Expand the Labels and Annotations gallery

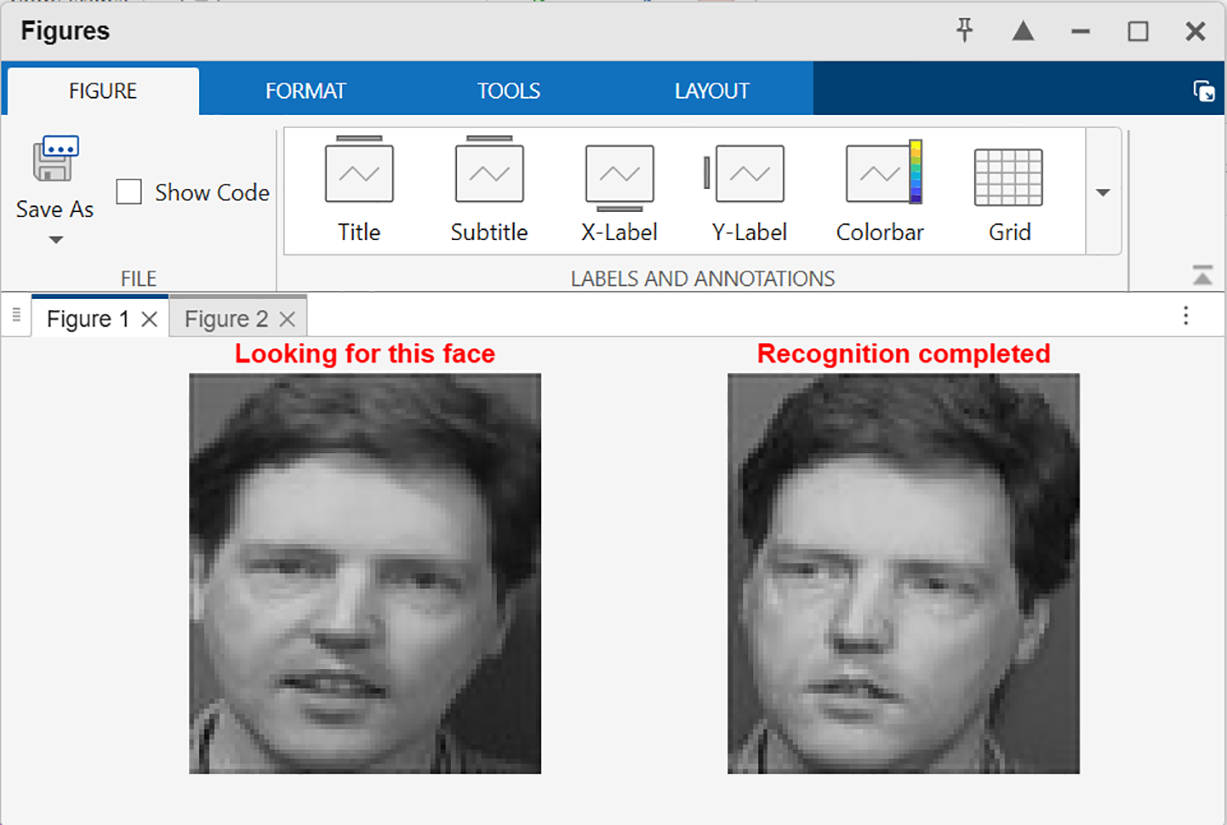(x=1103, y=192)
